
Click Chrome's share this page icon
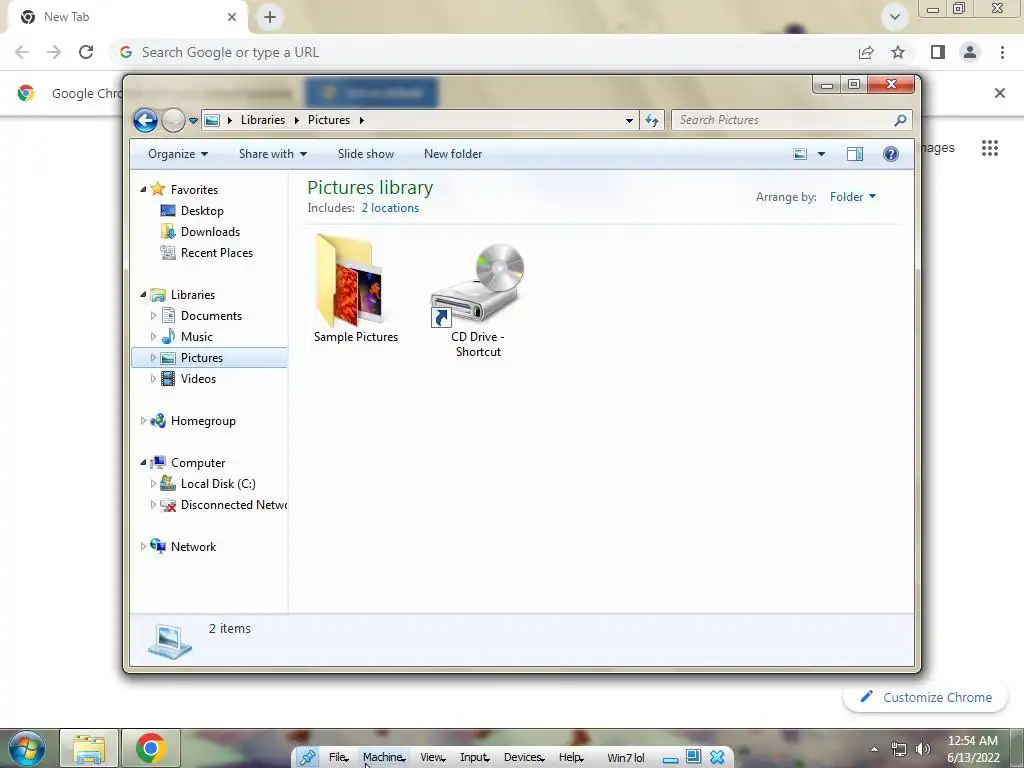coord(866,52)
